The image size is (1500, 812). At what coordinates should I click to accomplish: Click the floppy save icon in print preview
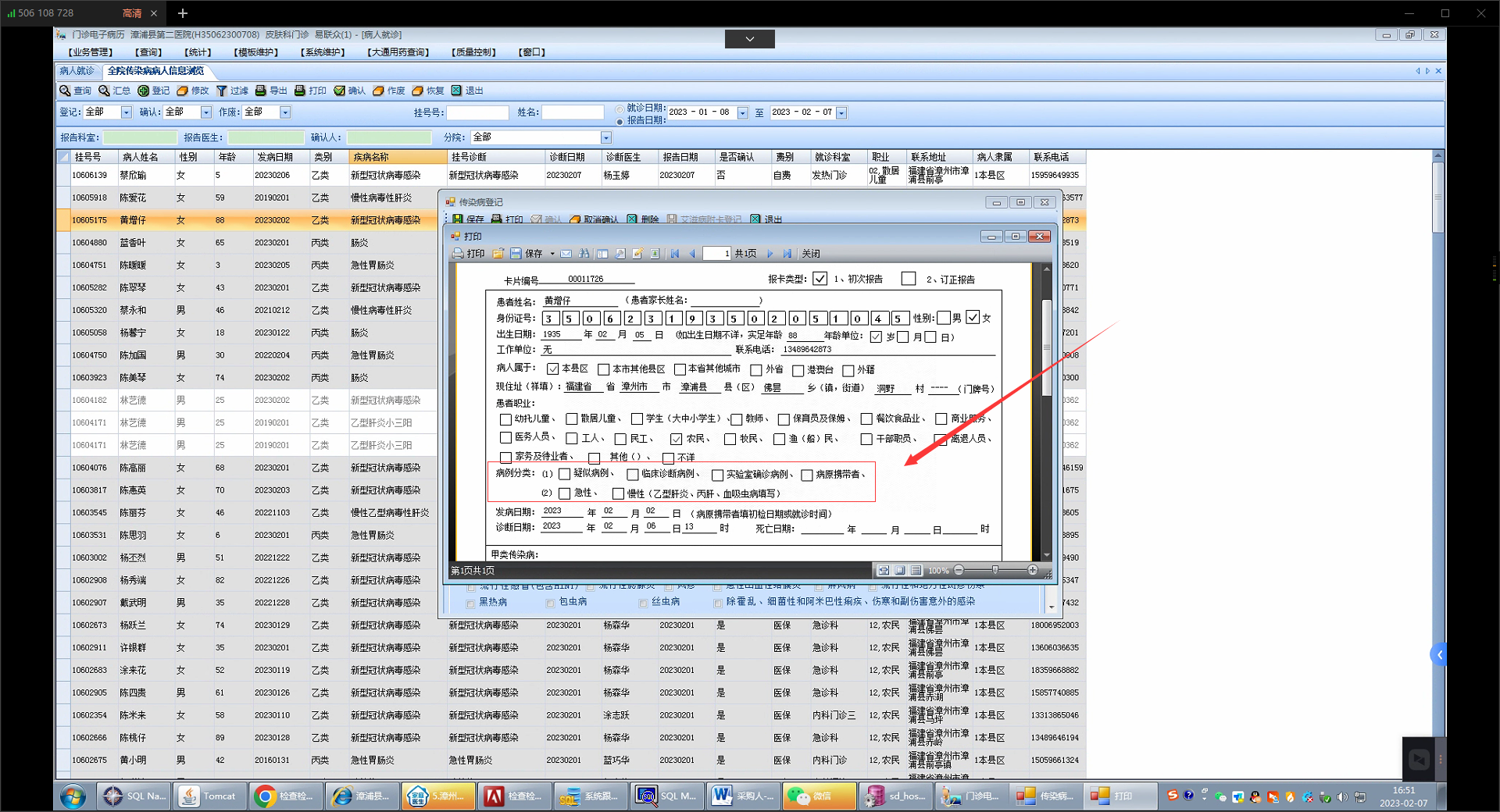516,254
